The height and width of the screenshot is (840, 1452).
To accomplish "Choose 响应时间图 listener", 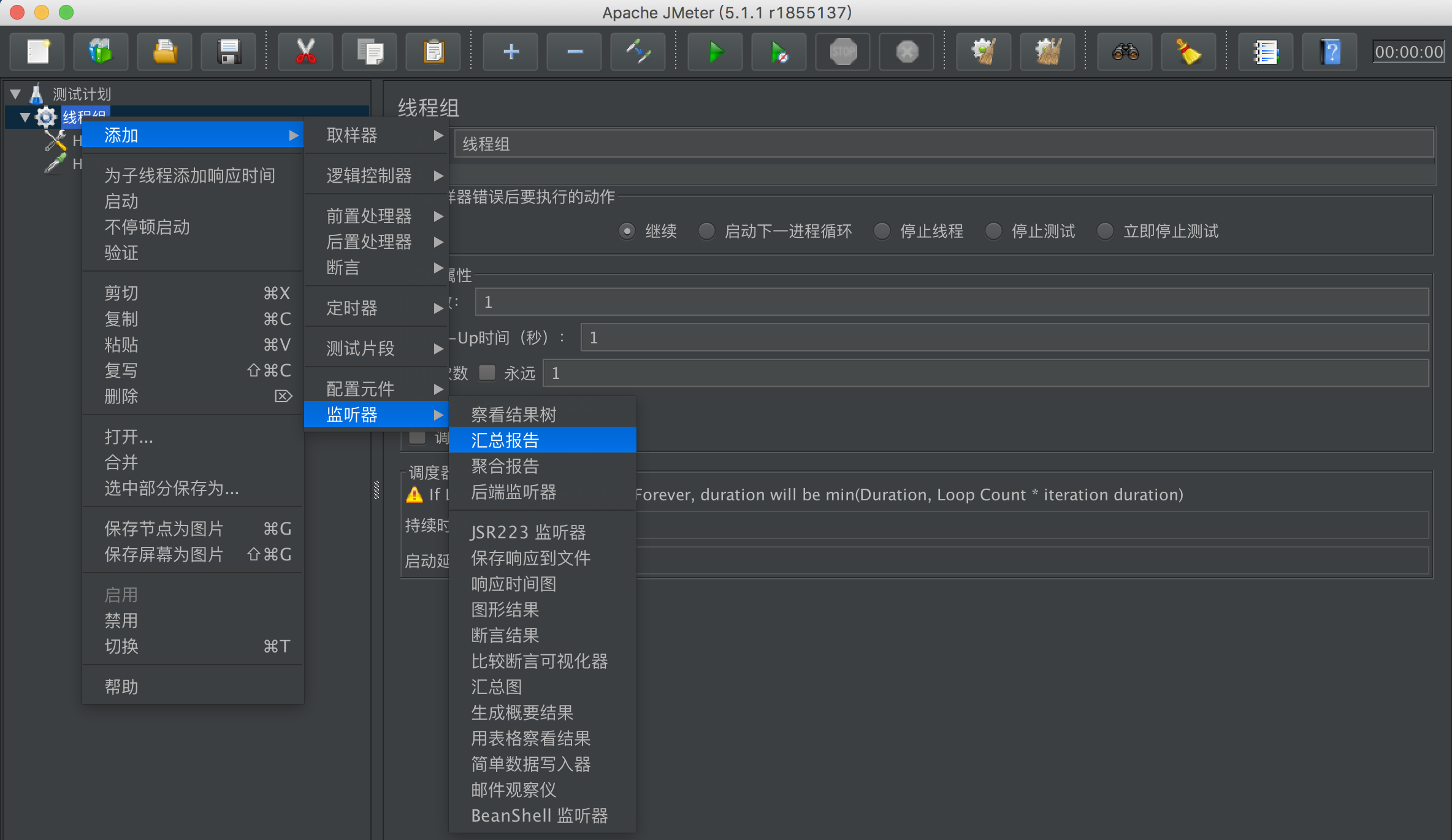I will (543, 584).
